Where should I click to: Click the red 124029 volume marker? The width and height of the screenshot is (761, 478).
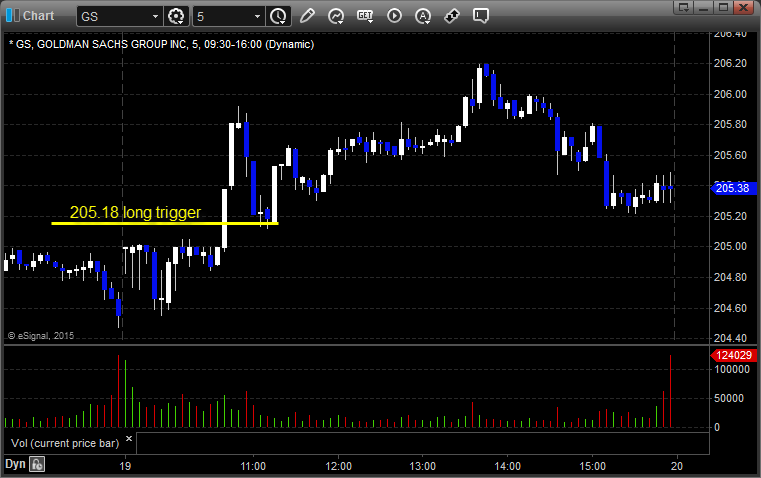[x=733, y=355]
